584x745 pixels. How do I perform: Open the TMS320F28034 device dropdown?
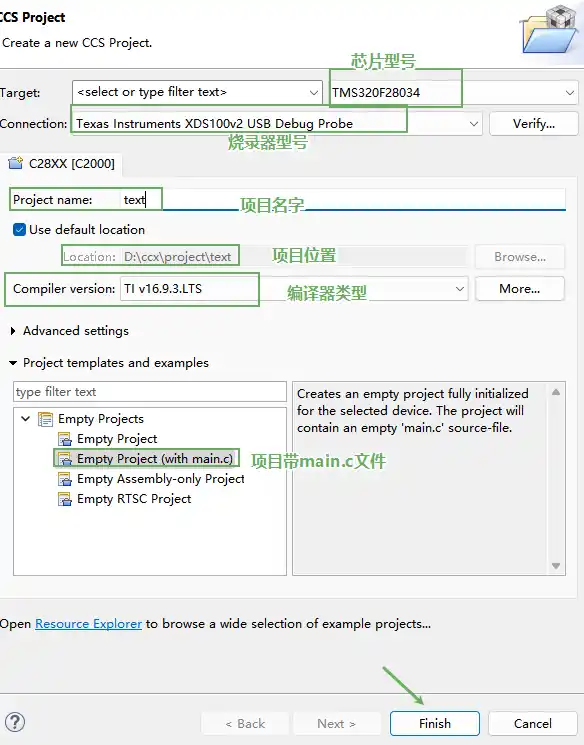click(x=570, y=92)
